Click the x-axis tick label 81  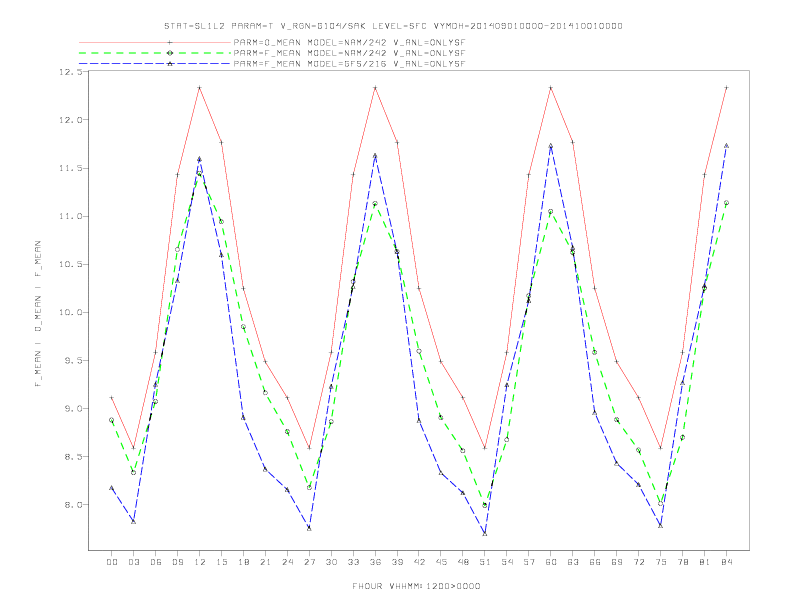click(705, 562)
